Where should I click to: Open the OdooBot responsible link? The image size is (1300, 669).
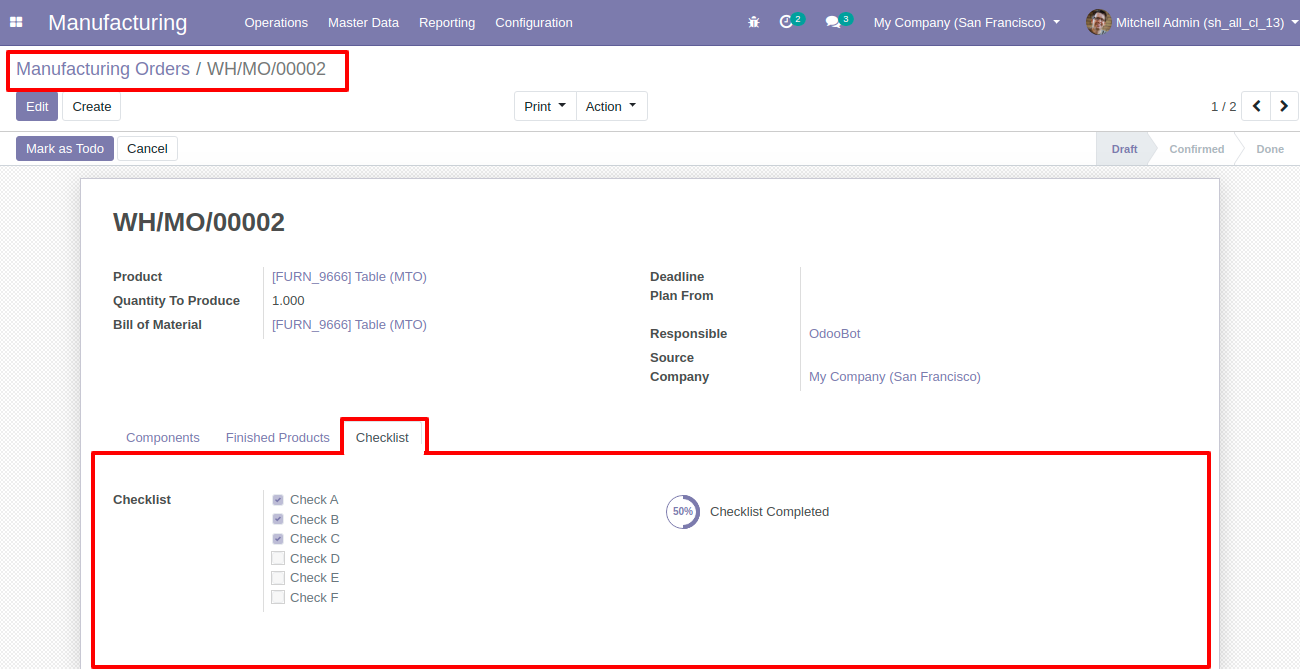(x=834, y=333)
